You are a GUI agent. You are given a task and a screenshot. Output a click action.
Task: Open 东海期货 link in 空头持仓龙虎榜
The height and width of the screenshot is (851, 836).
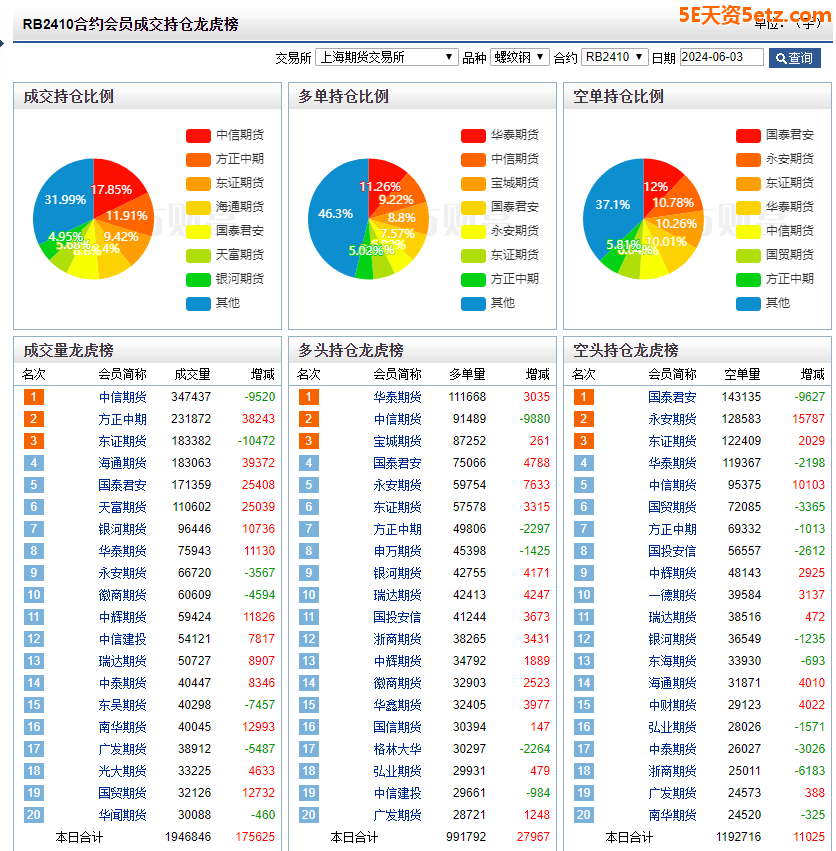coord(672,662)
